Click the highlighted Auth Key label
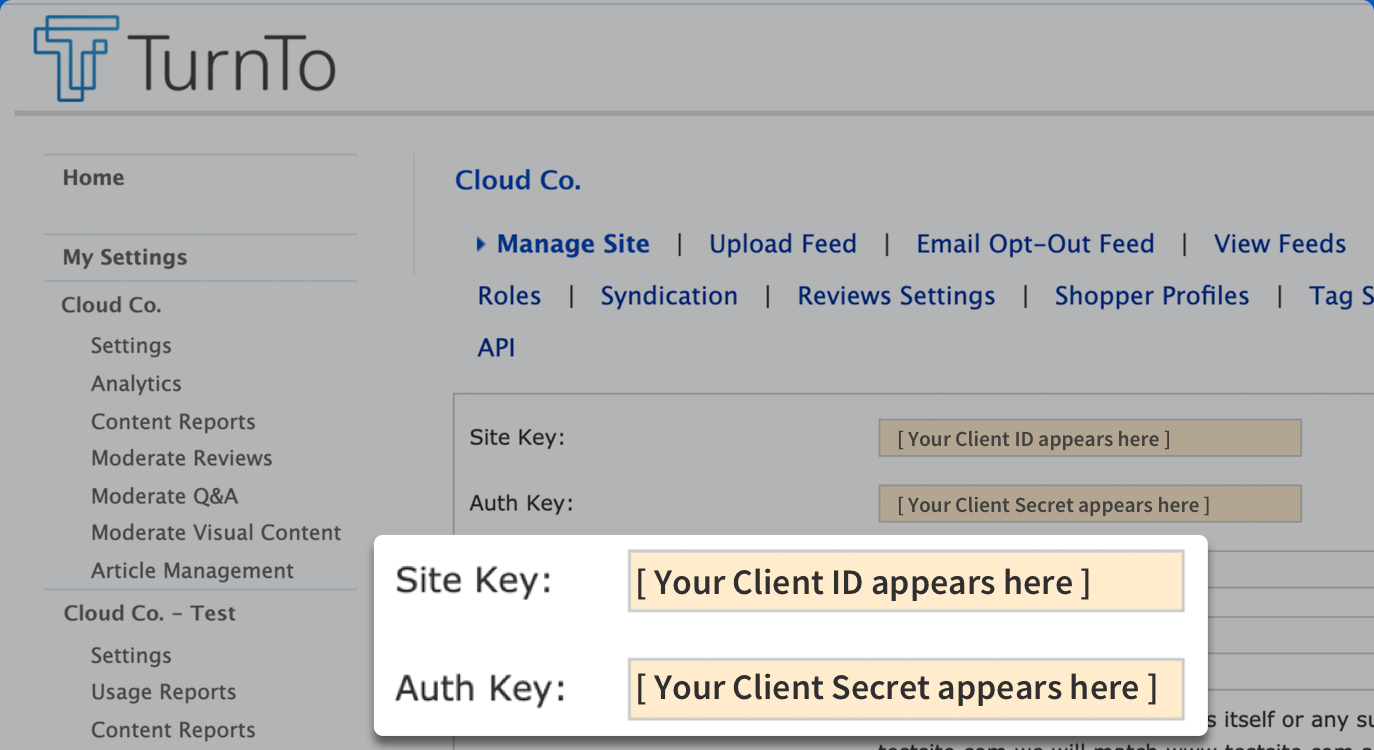This screenshot has height=750, width=1374. pos(481,688)
